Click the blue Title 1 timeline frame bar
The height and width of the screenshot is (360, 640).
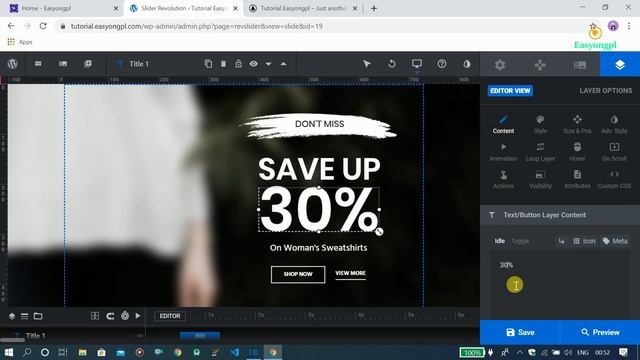tap(200, 336)
